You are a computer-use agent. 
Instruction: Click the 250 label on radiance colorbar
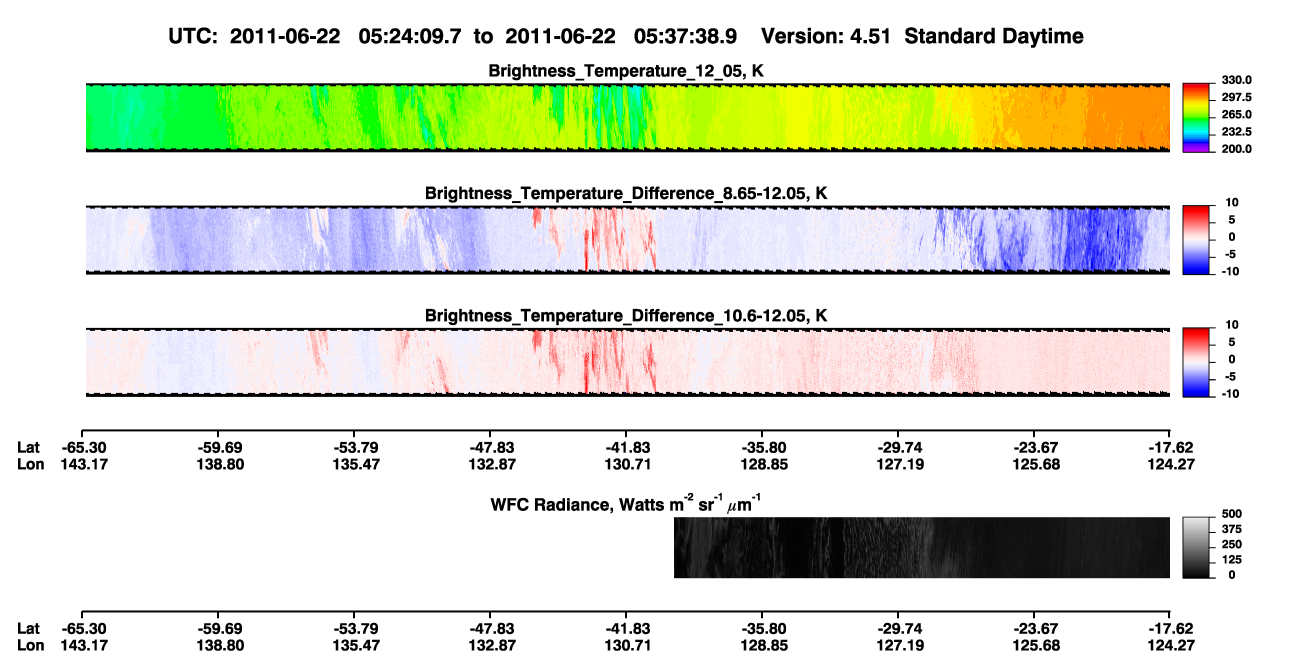1231,544
